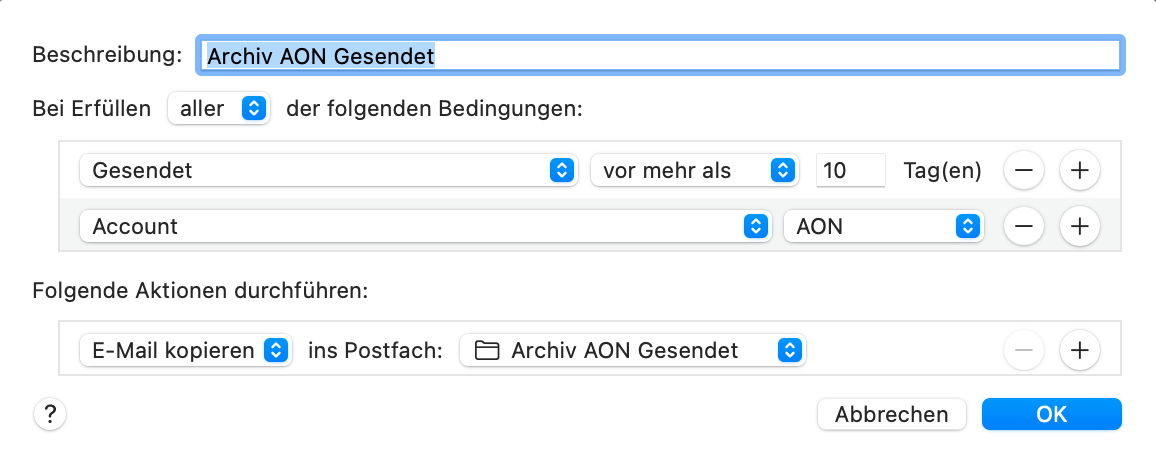Click the folder icon in the mailbox popup

point(486,350)
